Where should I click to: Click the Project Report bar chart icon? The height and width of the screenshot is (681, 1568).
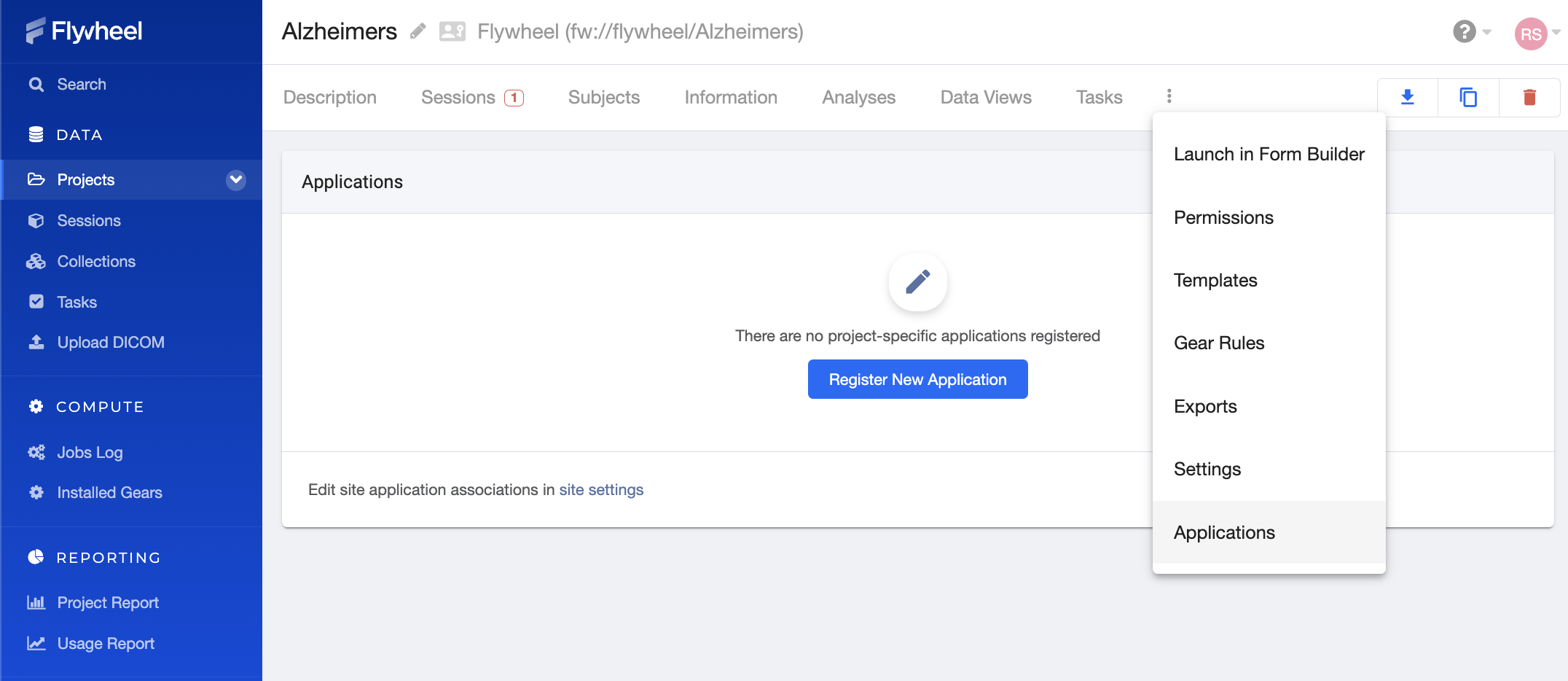(36, 602)
